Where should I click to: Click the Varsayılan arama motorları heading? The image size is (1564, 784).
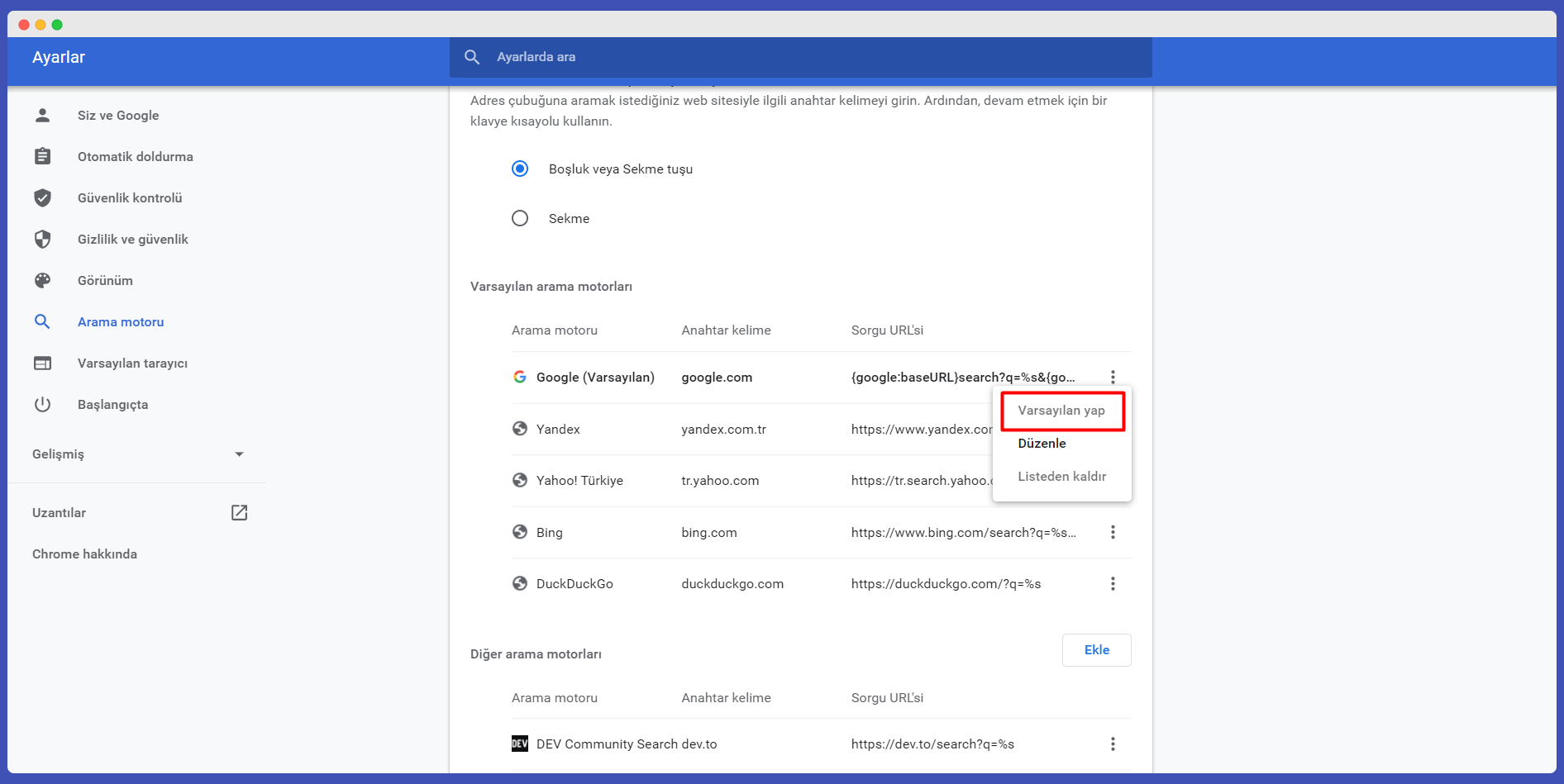(551, 287)
